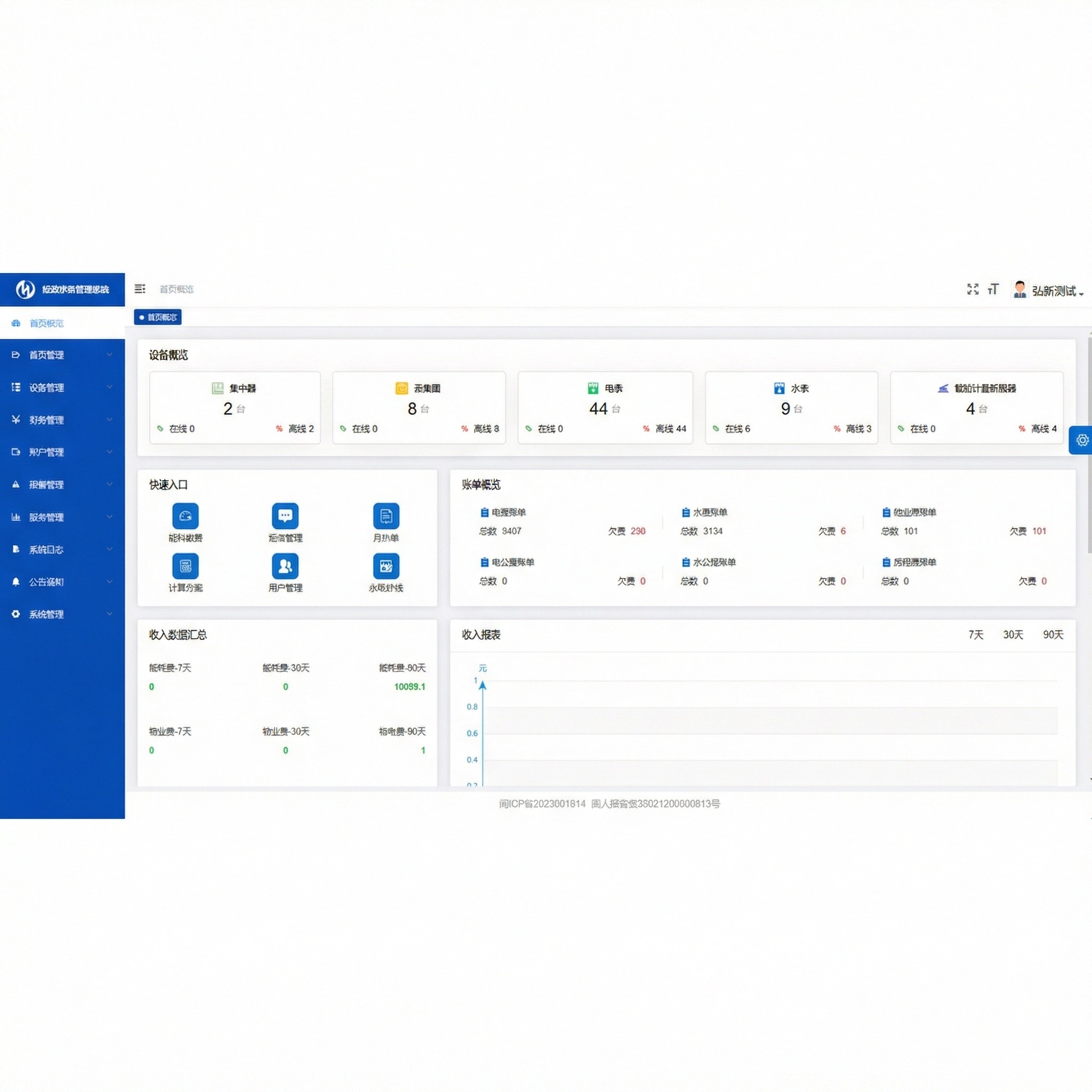The image size is (1092, 1092).
Task: Expand the 设备管理 sidebar menu
Action: [62, 387]
